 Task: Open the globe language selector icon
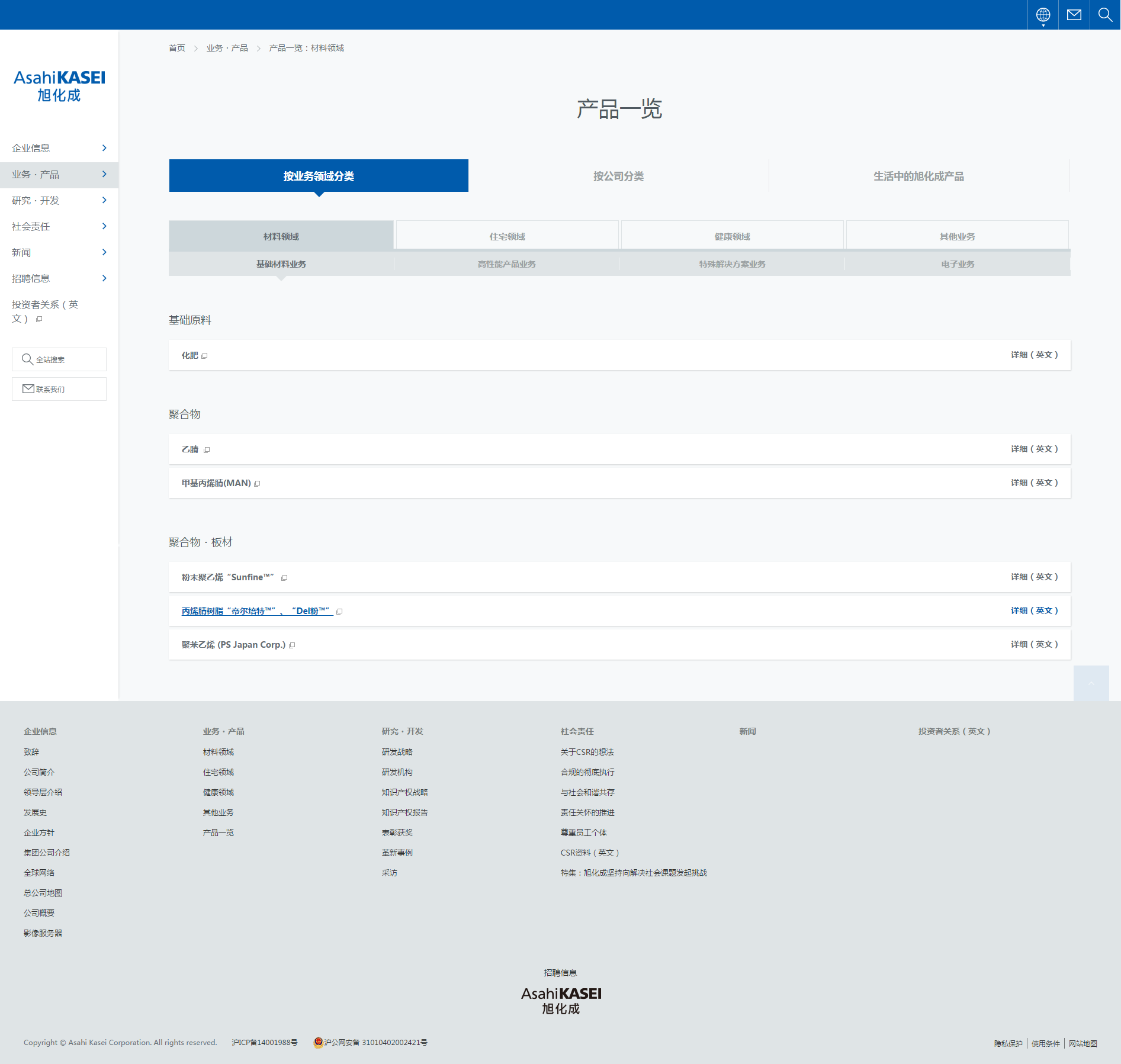[1043, 15]
